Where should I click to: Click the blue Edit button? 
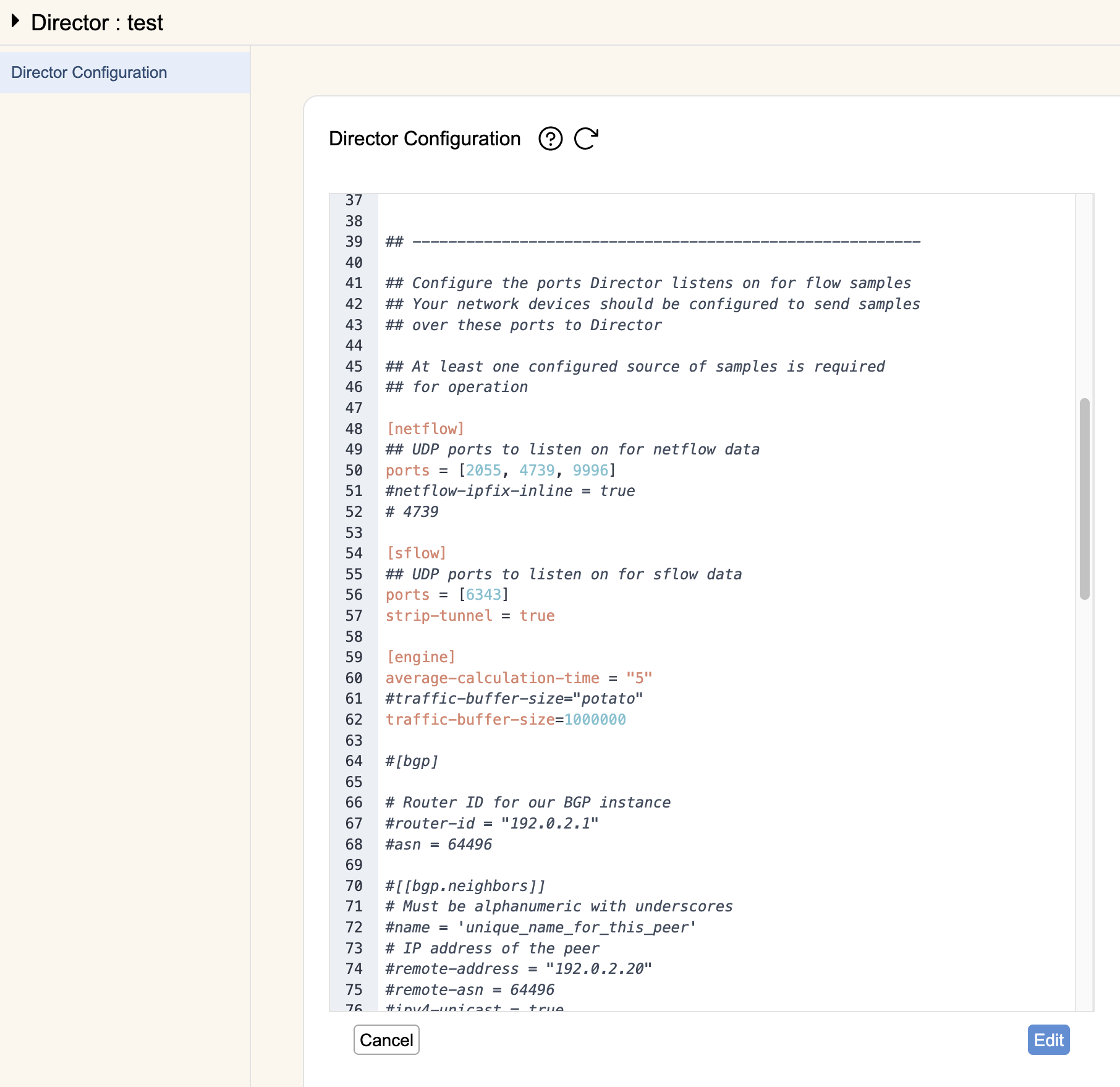click(x=1048, y=1040)
